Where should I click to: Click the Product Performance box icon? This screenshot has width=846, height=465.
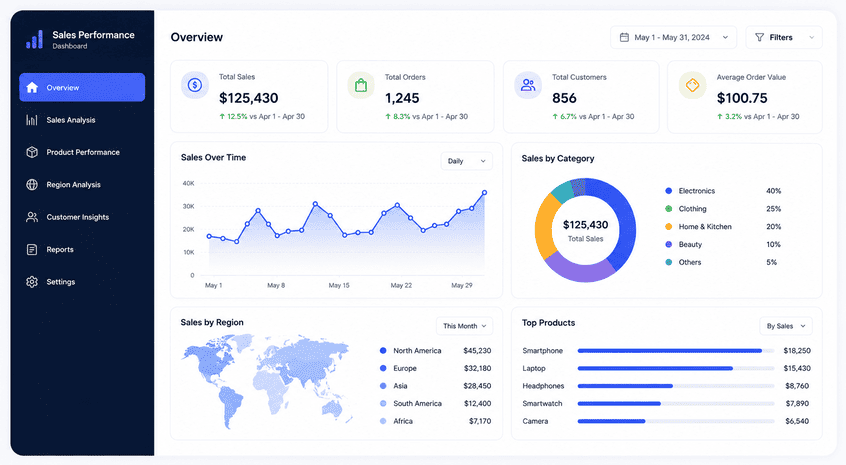tap(32, 152)
